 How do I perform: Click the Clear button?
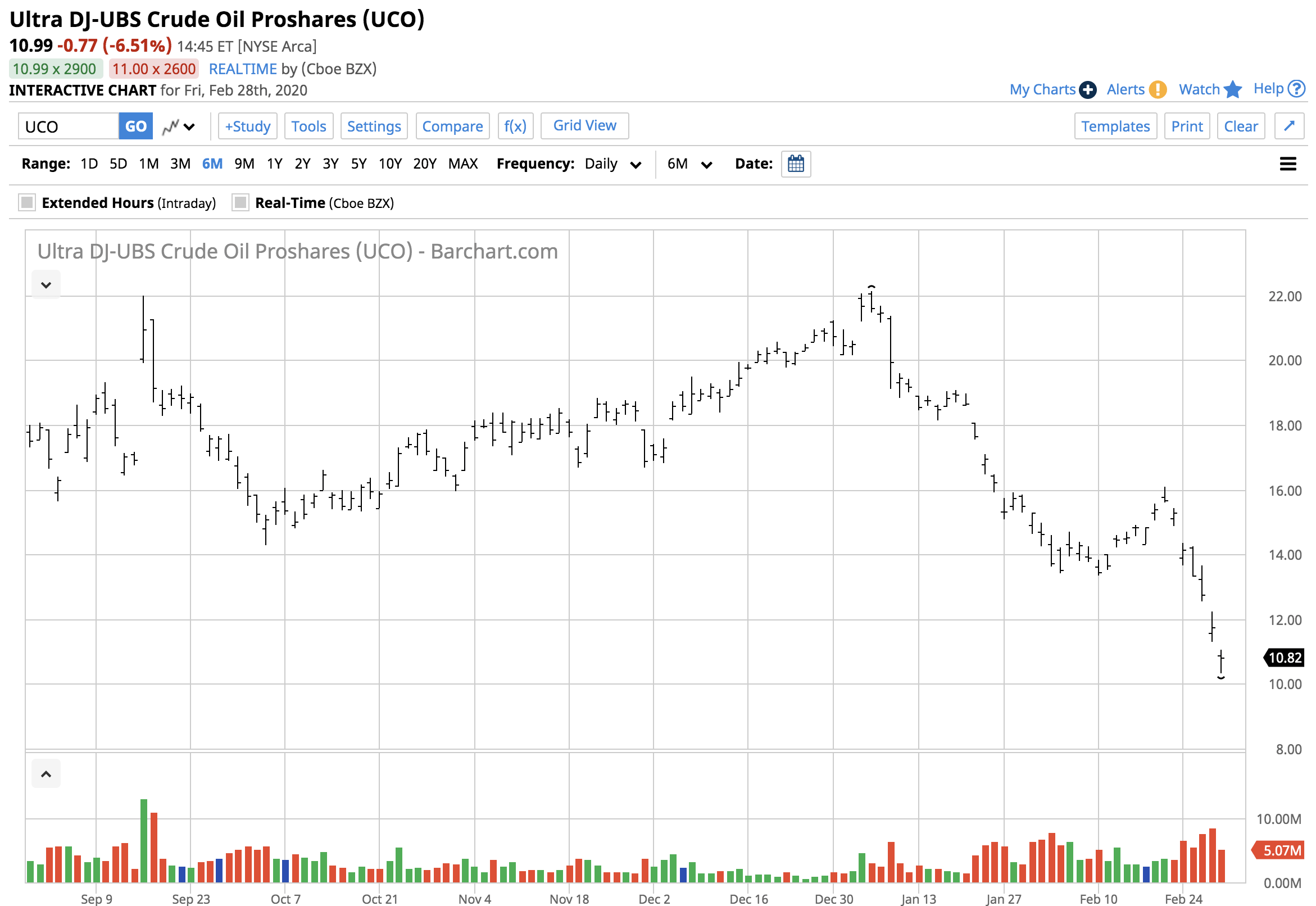(1241, 126)
